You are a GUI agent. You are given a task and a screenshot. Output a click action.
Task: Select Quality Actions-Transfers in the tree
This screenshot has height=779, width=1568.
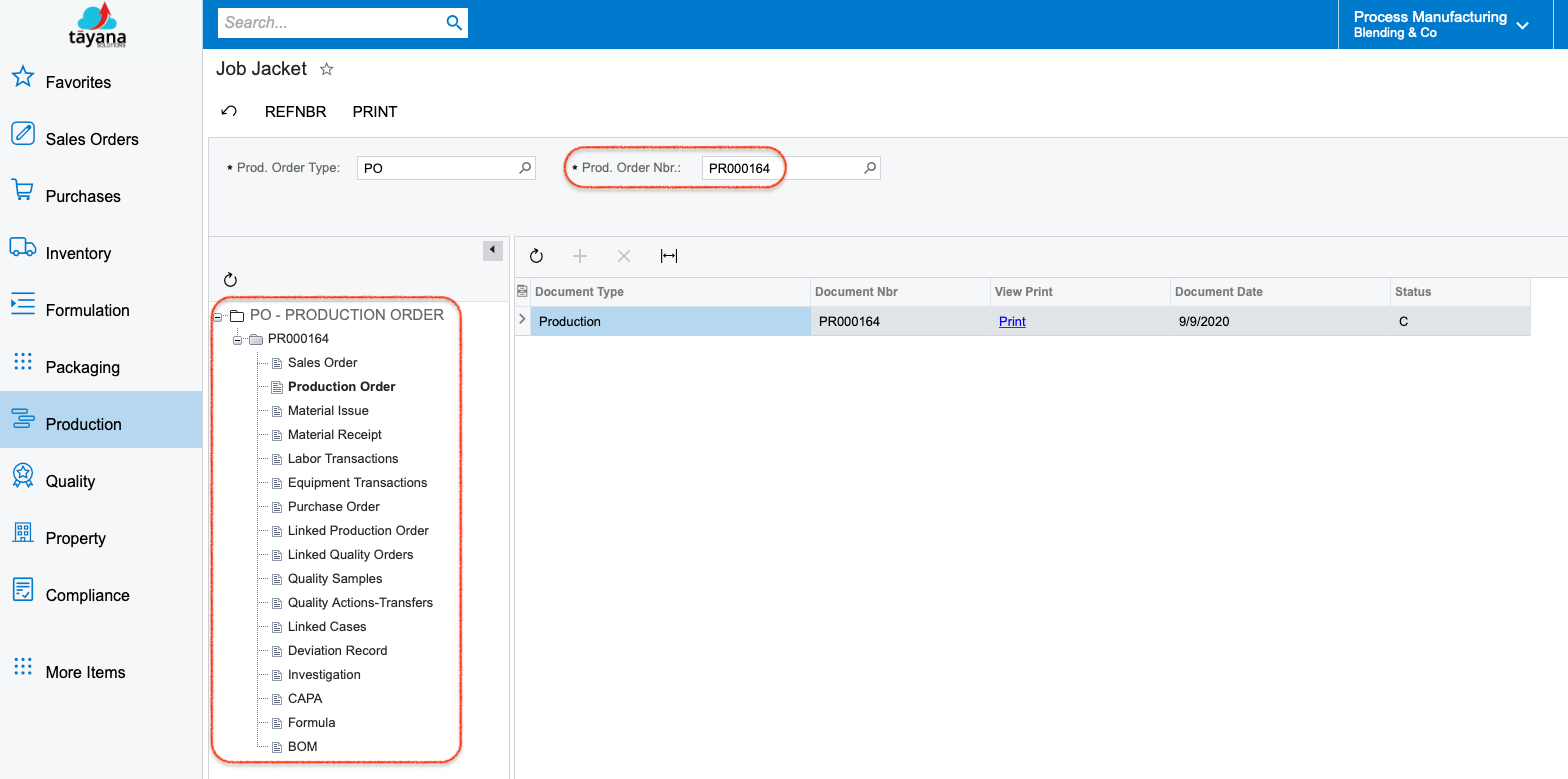tap(360, 603)
